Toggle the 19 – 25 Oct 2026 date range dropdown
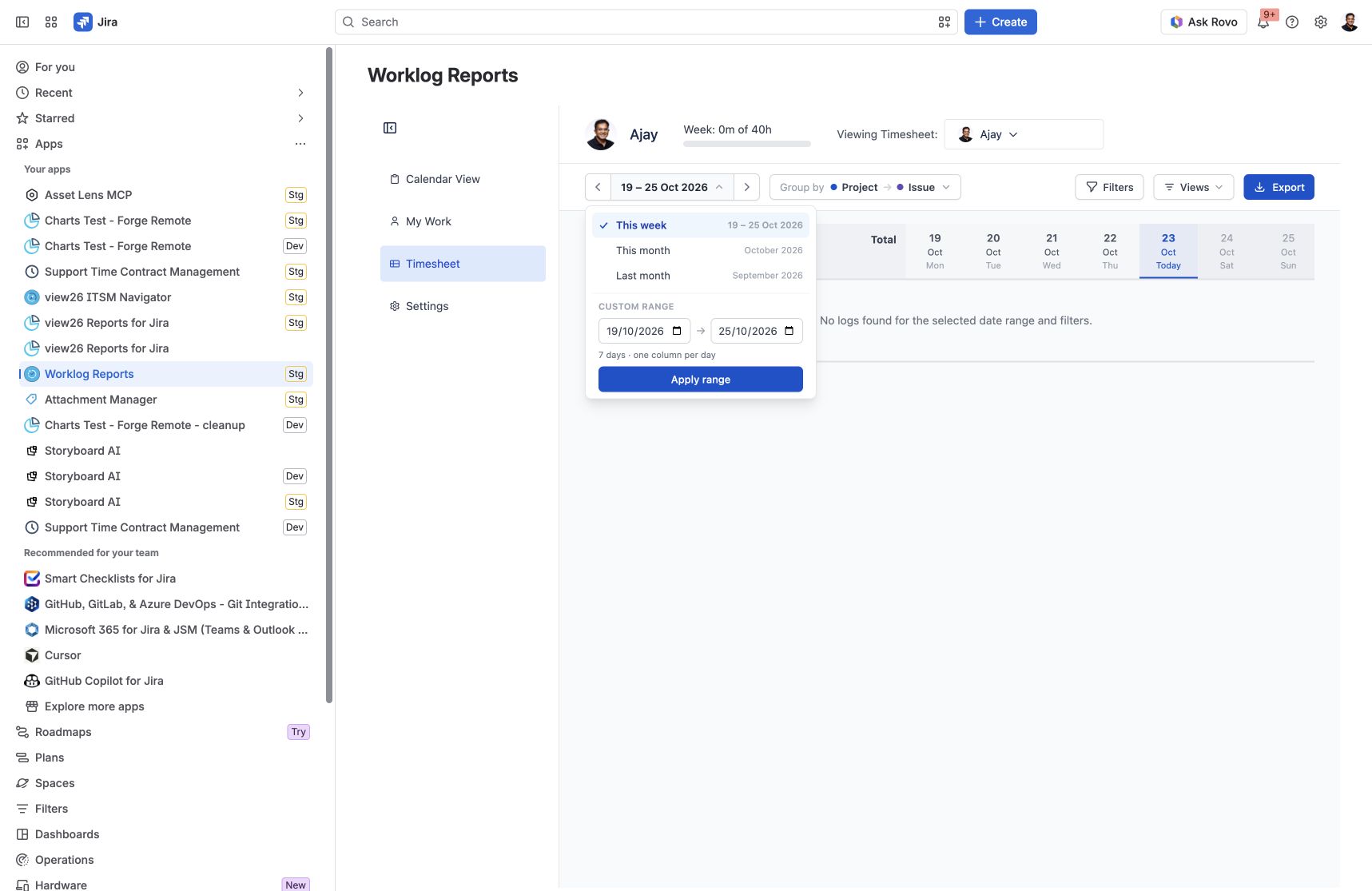 [x=672, y=187]
